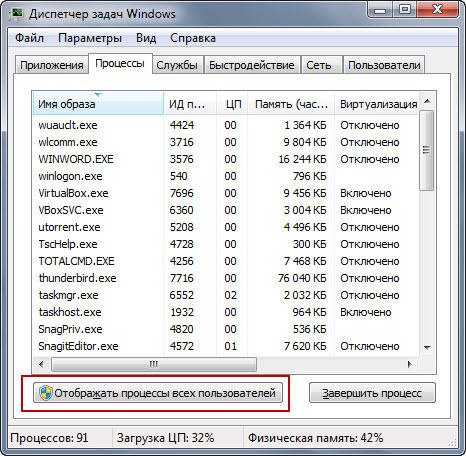Image resolution: width=466 pixels, height=456 pixels.
Task: Open the Параметры menu
Action: click(x=90, y=38)
